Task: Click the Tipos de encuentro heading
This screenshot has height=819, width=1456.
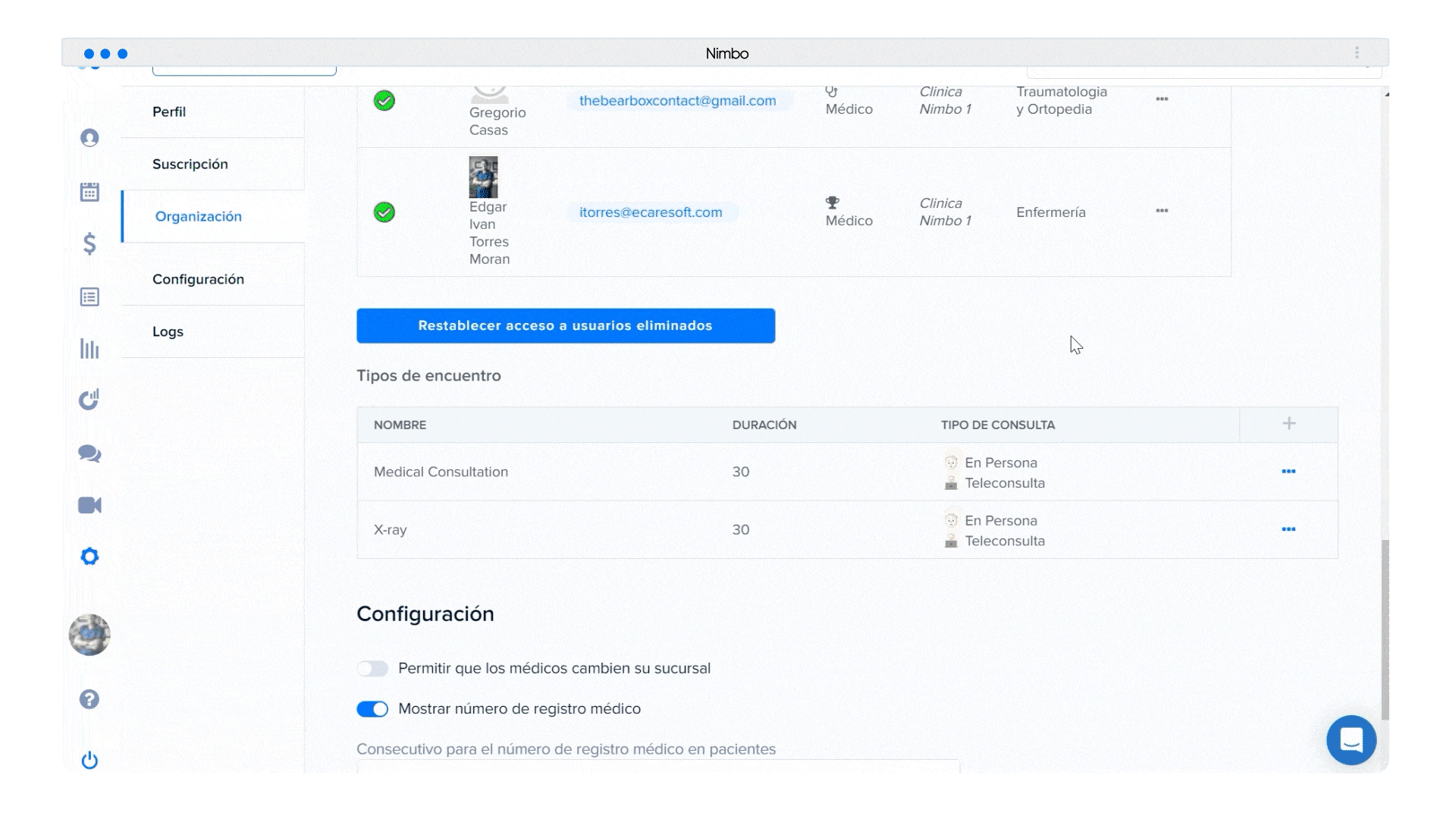Action: pos(428,375)
